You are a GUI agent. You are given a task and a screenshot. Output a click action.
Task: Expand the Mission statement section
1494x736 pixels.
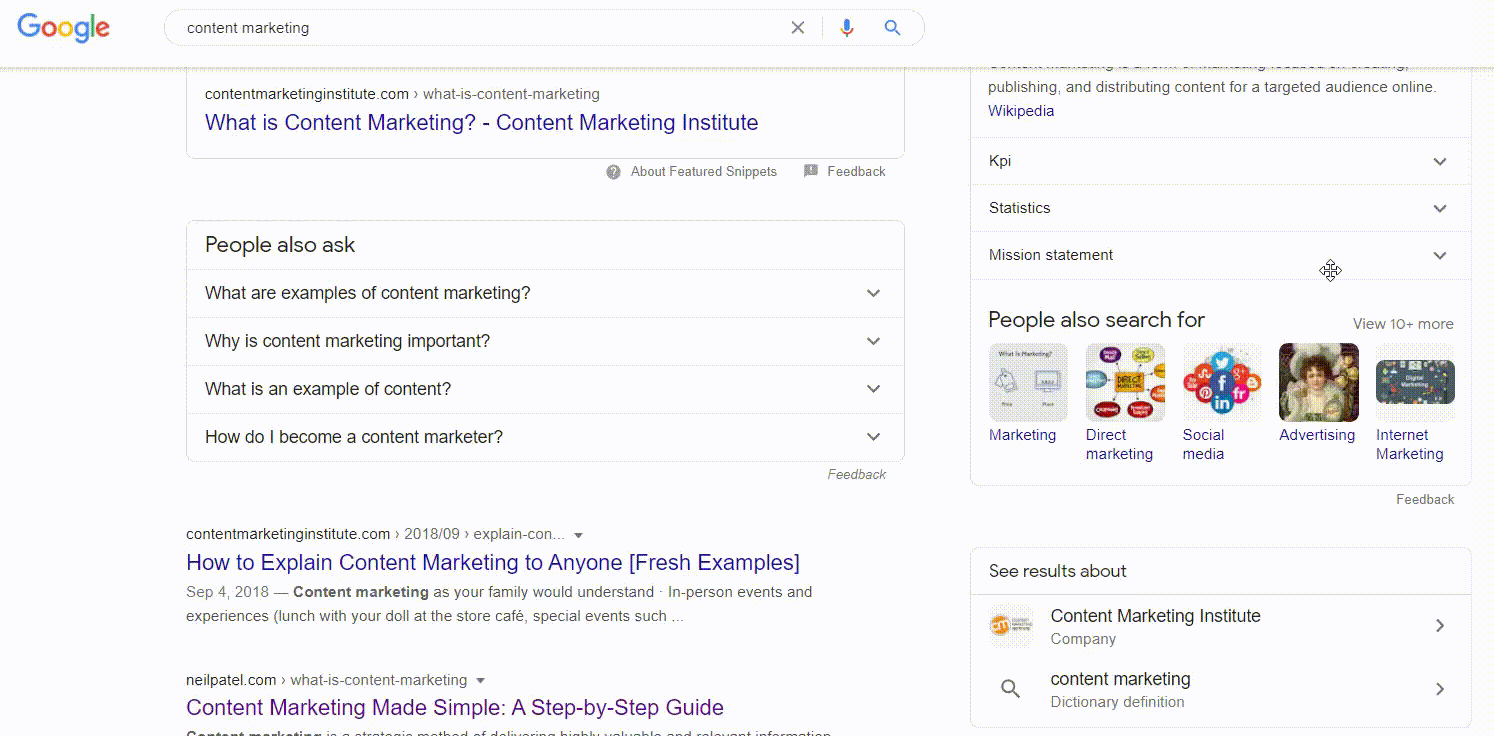1220,255
